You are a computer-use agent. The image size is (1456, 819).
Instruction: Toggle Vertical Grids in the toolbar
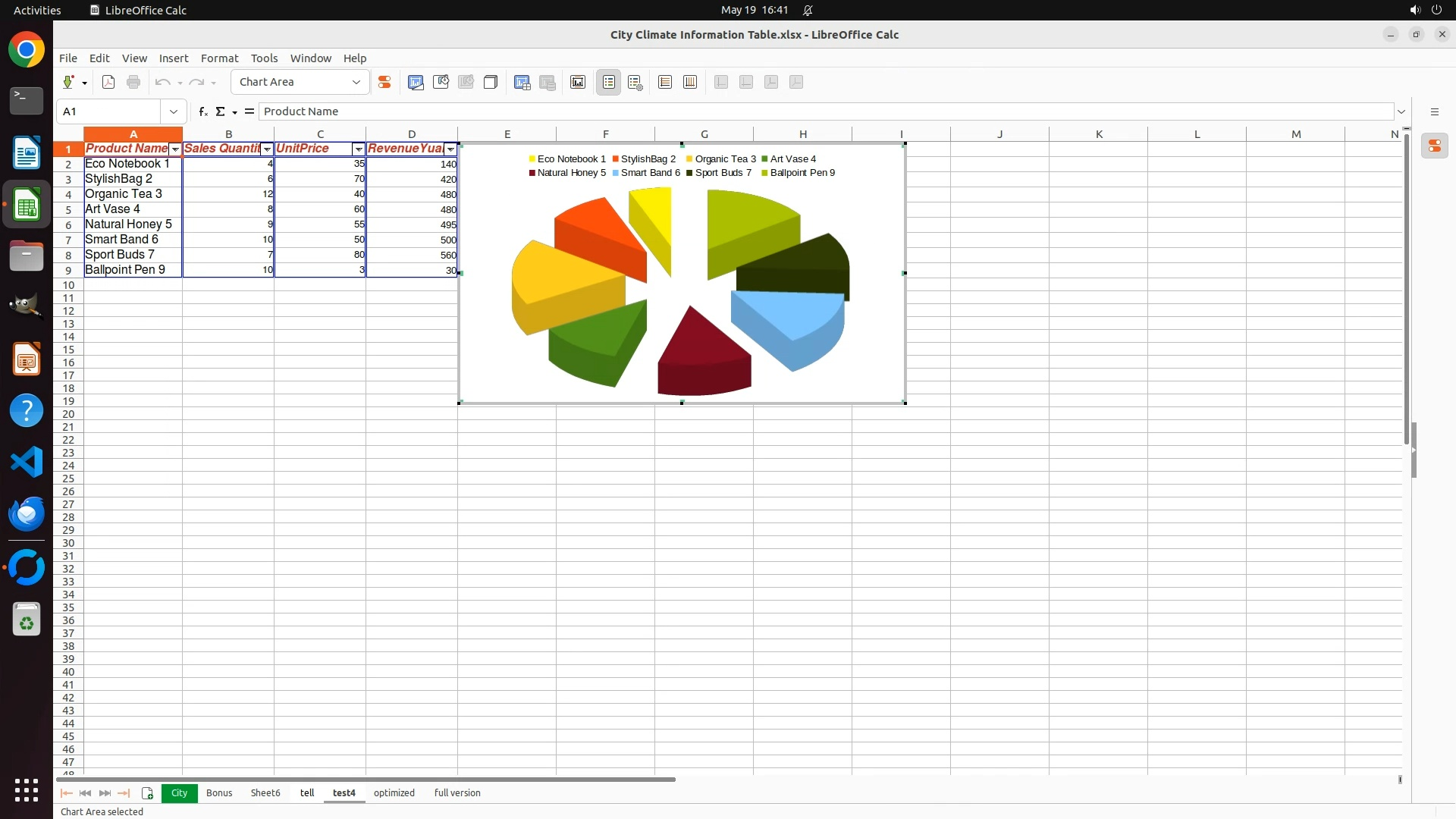(x=690, y=82)
